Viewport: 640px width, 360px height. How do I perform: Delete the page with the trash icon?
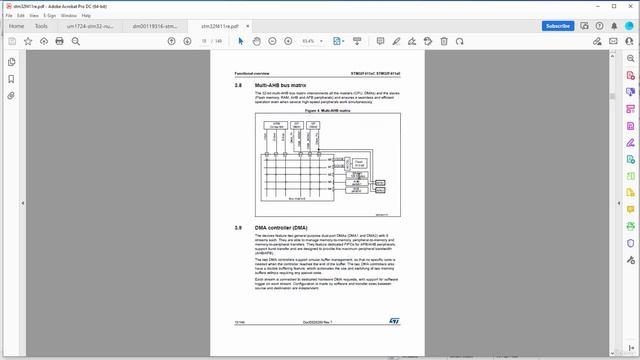(x=444, y=41)
